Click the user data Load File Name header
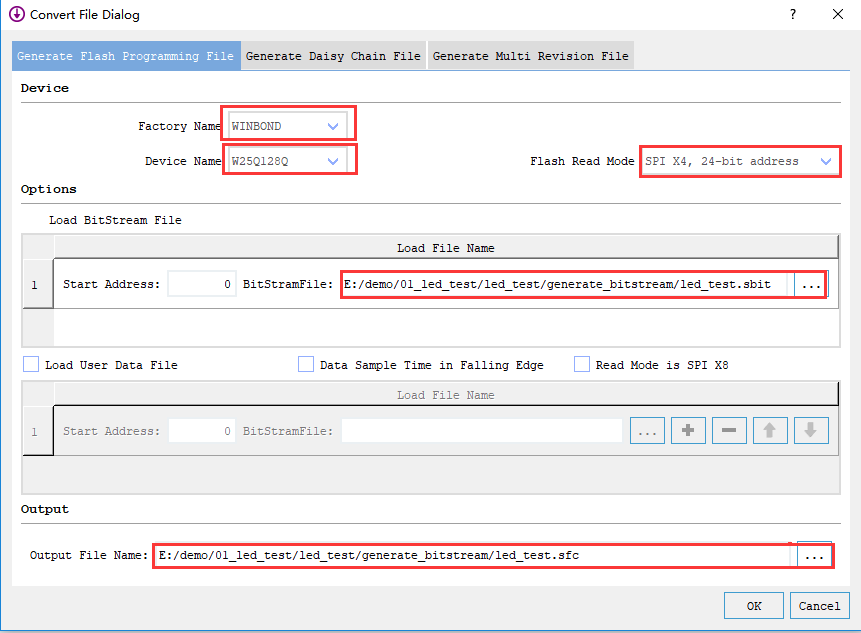Viewport: 861px width, 633px height. [x=446, y=395]
